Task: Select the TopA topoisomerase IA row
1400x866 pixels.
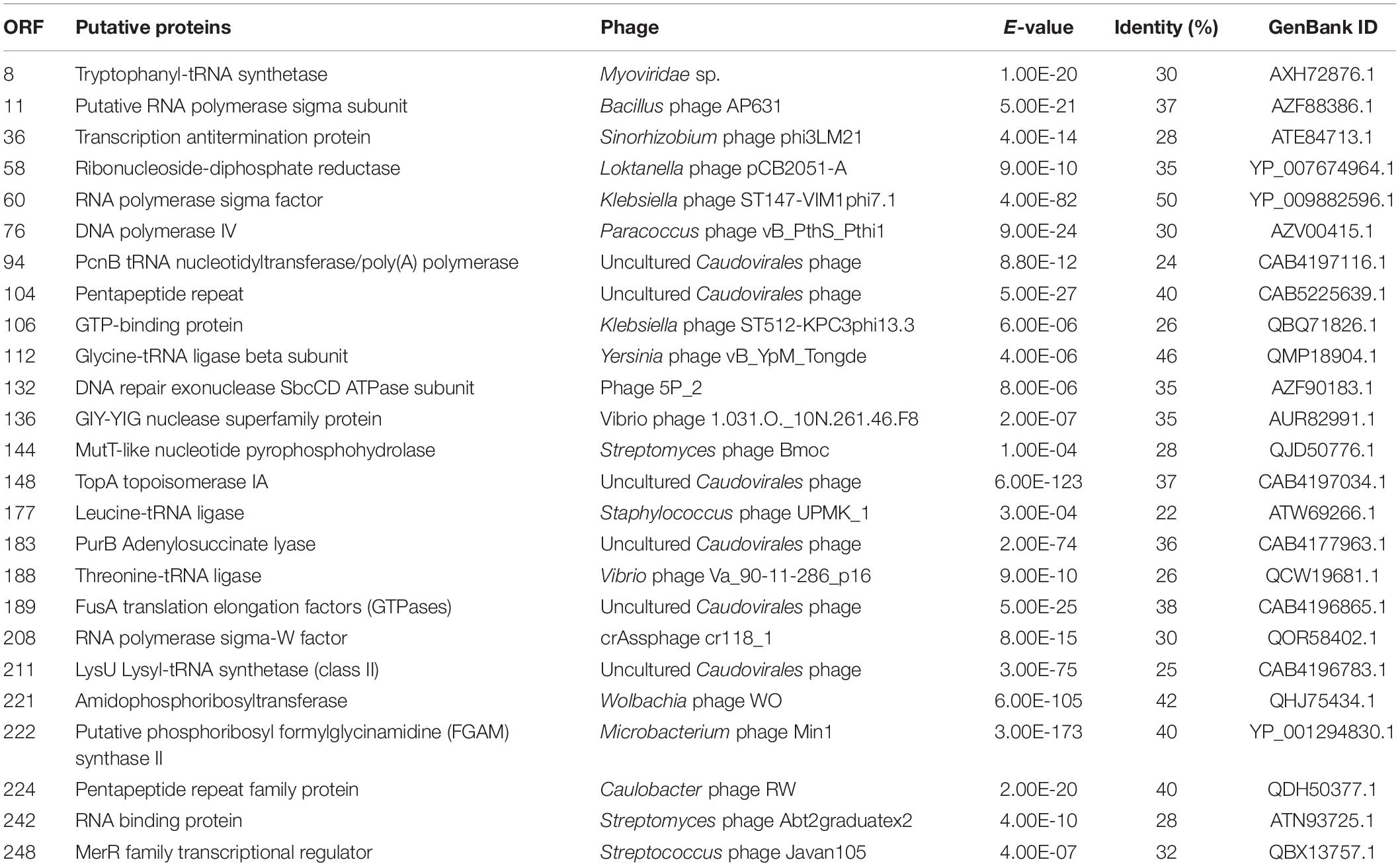Action: coord(700,482)
